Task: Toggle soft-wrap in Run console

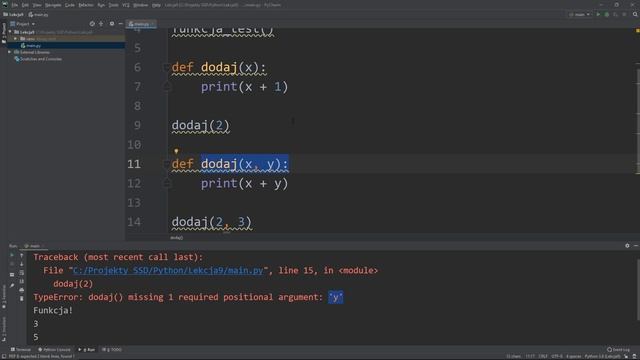Action: [22, 273]
